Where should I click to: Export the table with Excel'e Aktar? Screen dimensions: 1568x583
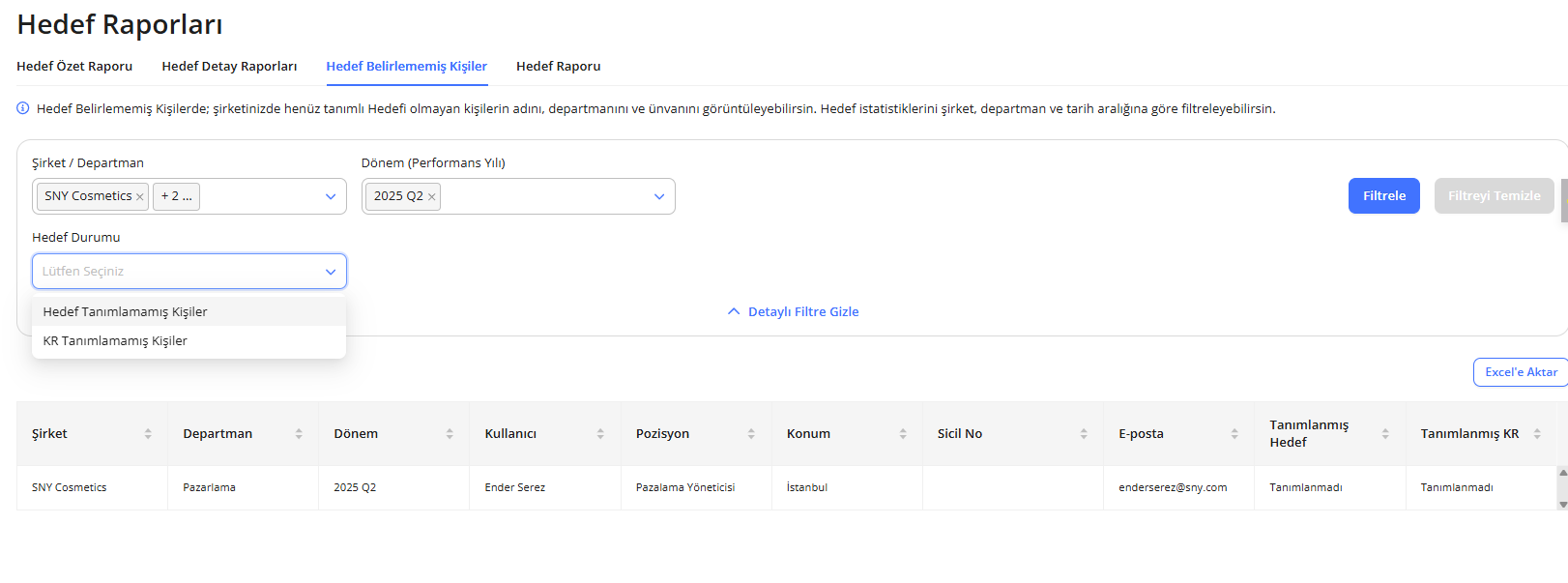tap(1520, 372)
